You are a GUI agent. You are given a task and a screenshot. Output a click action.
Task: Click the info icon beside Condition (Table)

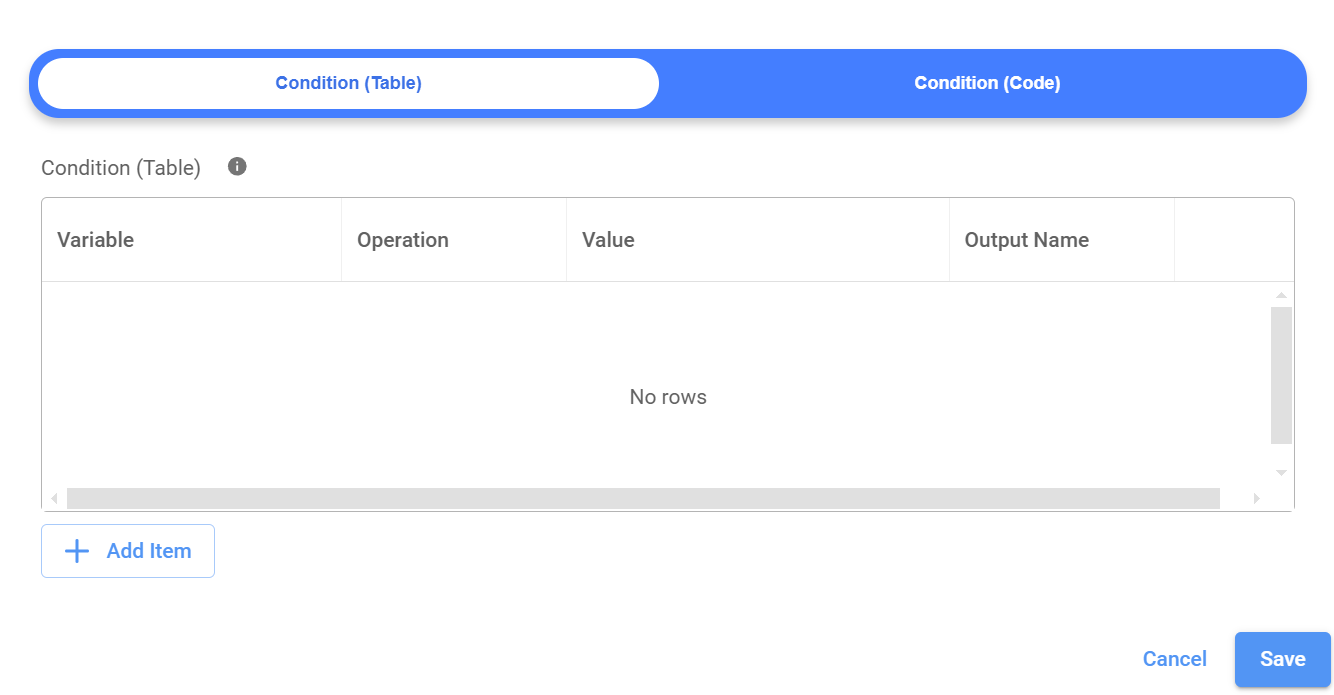coord(237,167)
